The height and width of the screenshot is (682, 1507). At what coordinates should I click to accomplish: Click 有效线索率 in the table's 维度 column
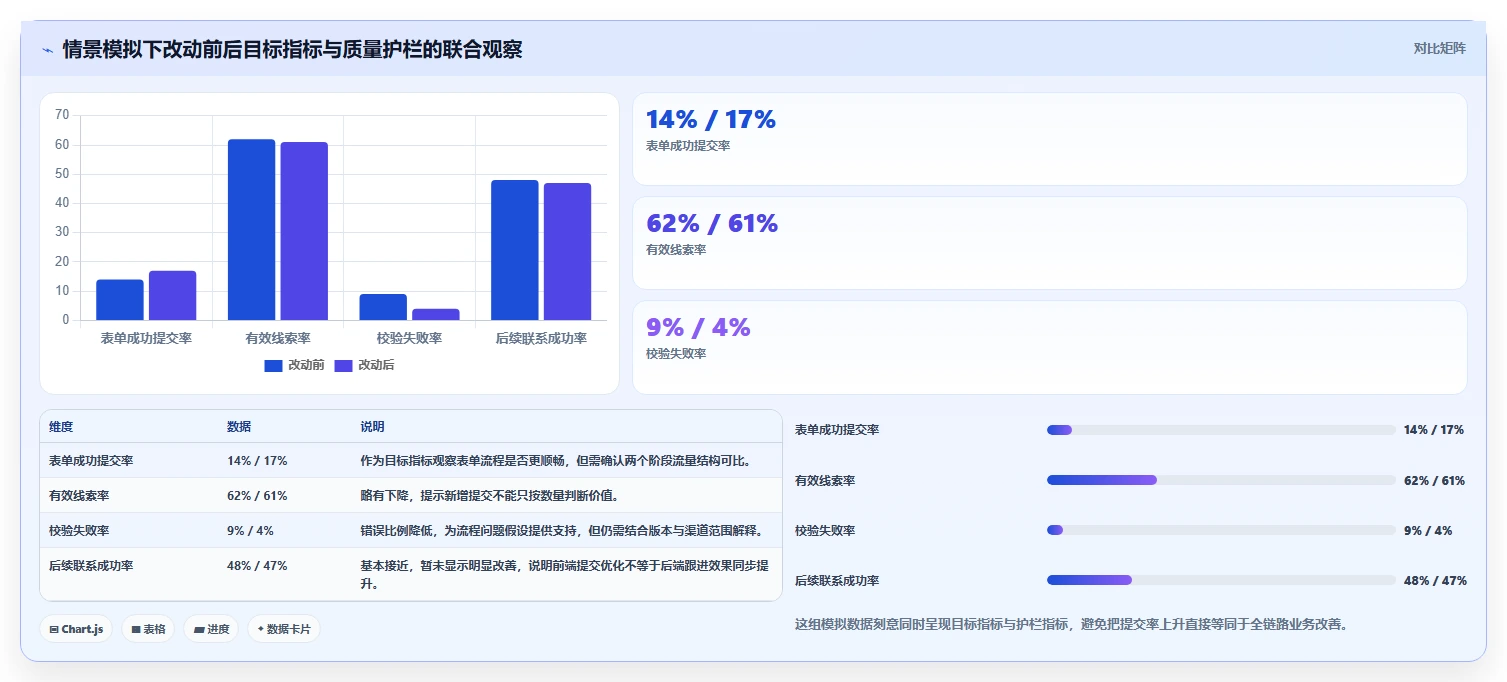79,496
